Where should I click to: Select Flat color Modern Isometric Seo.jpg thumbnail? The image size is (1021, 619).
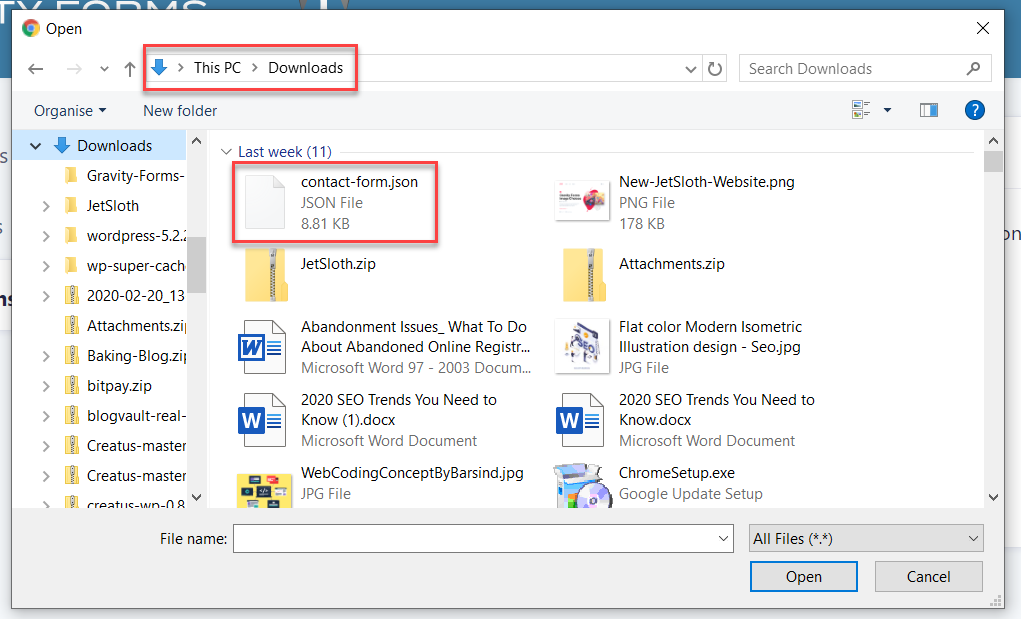[x=581, y=346]
